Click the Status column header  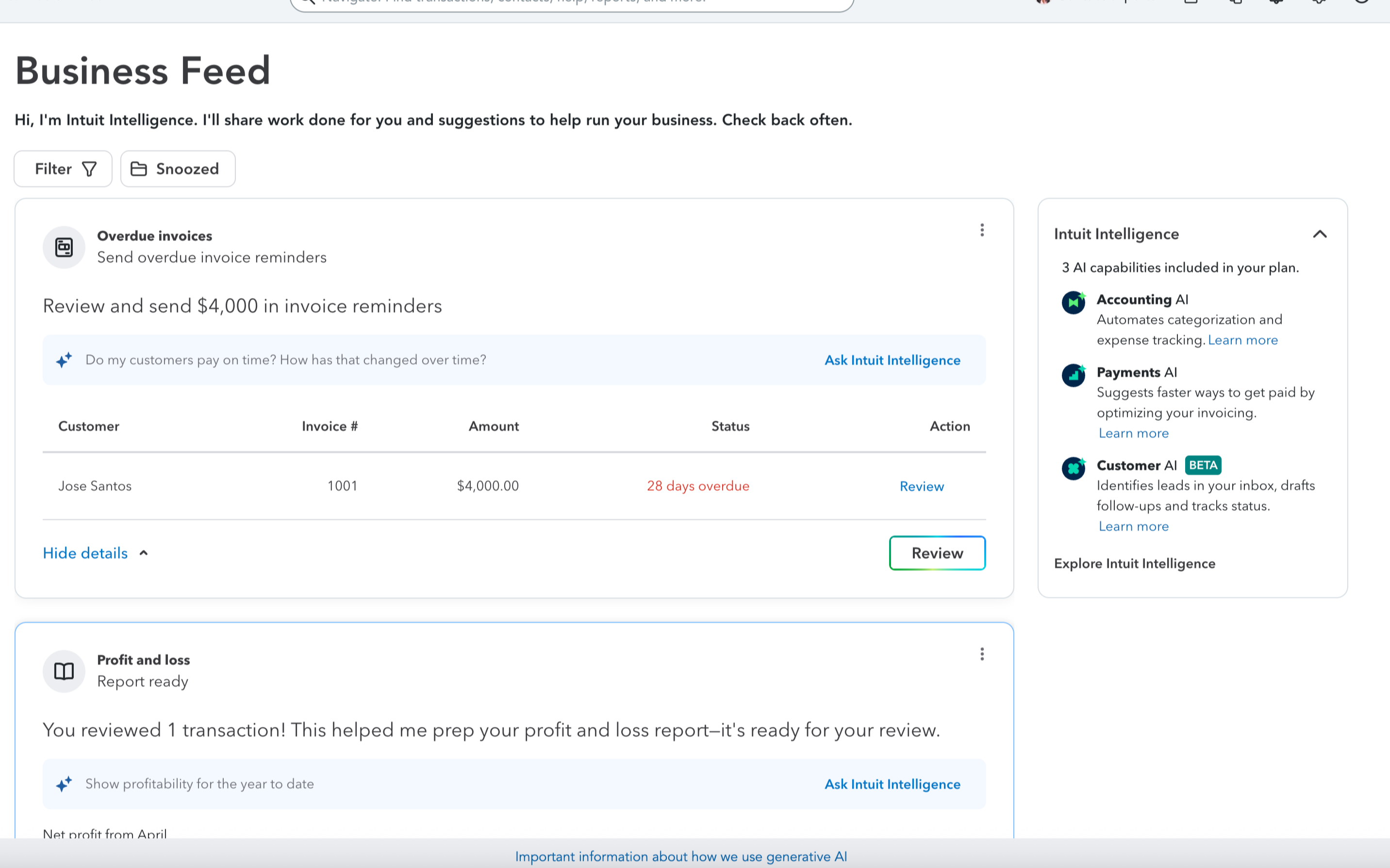730,426
